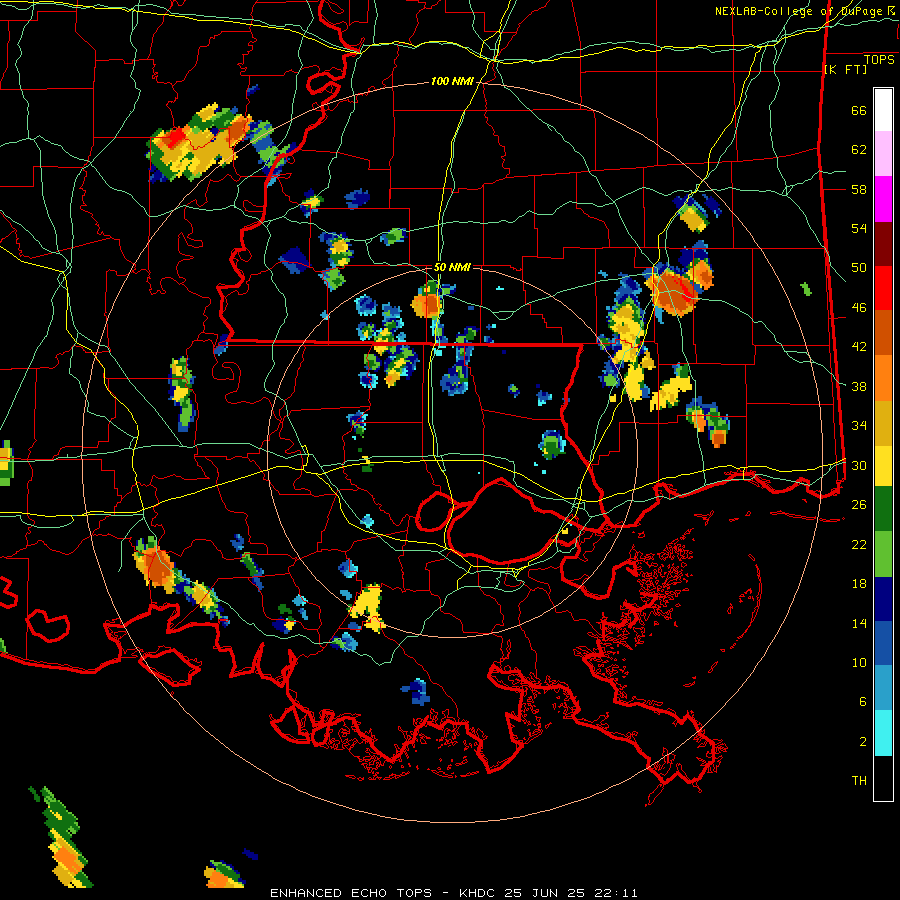Click the light green 22 kft legend swatch
900x900 pixels.
click(x=883, y=553)
